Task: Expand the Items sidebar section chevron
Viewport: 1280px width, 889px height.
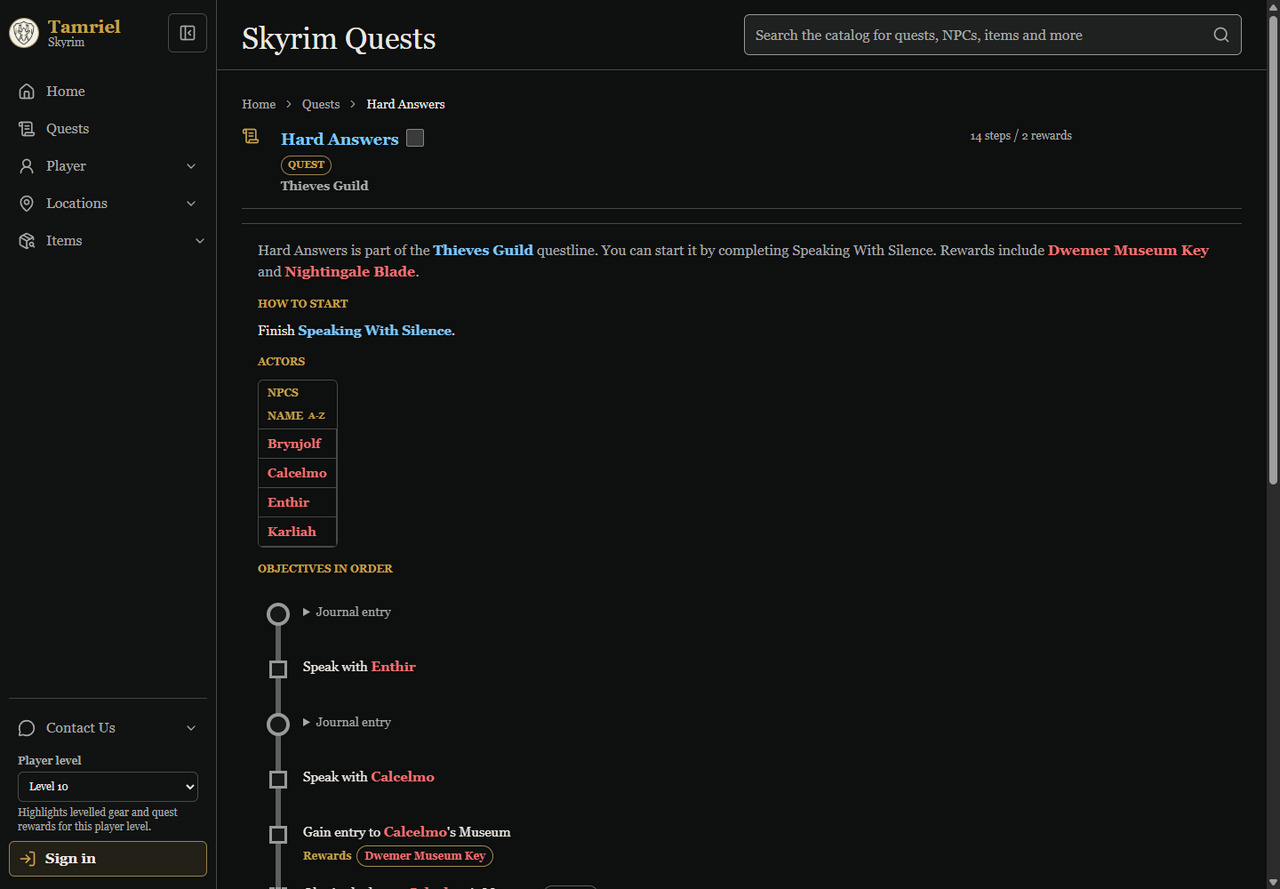Action: coord(199,241)
